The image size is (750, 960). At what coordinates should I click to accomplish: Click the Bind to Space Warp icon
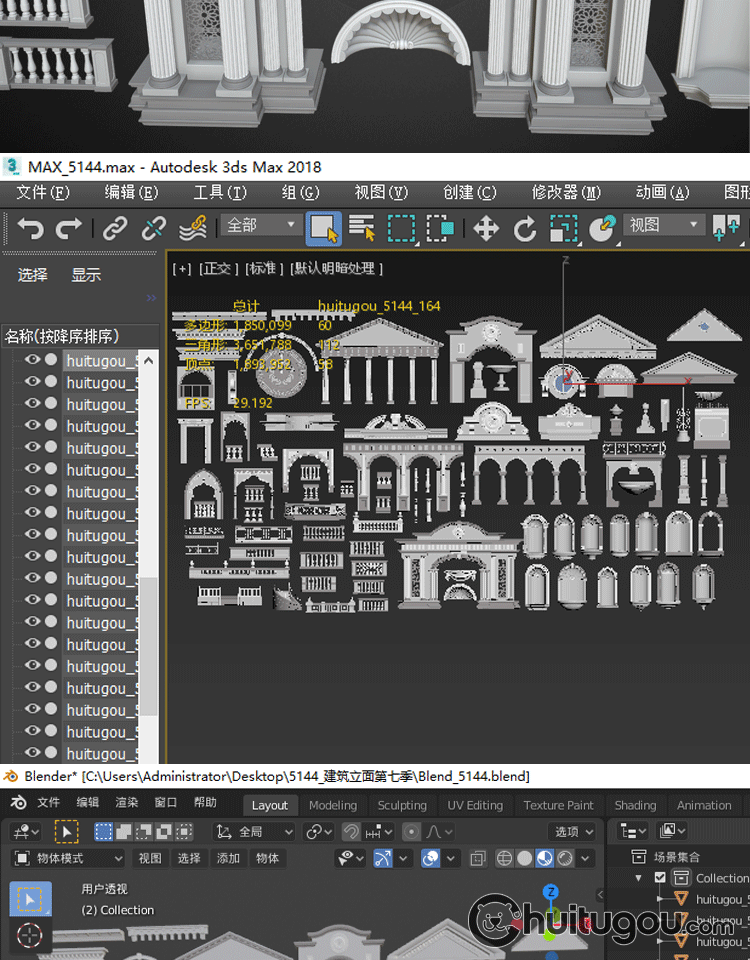(192, 228)
